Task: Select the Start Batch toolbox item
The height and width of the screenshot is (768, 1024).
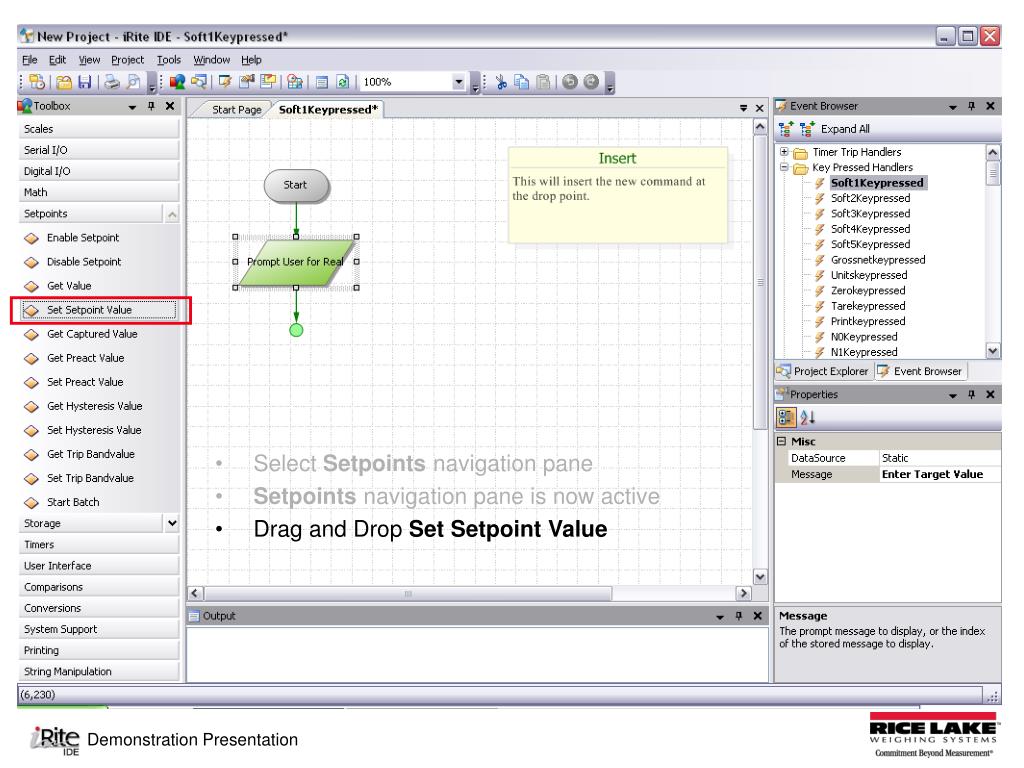Action: pos(99,502)
